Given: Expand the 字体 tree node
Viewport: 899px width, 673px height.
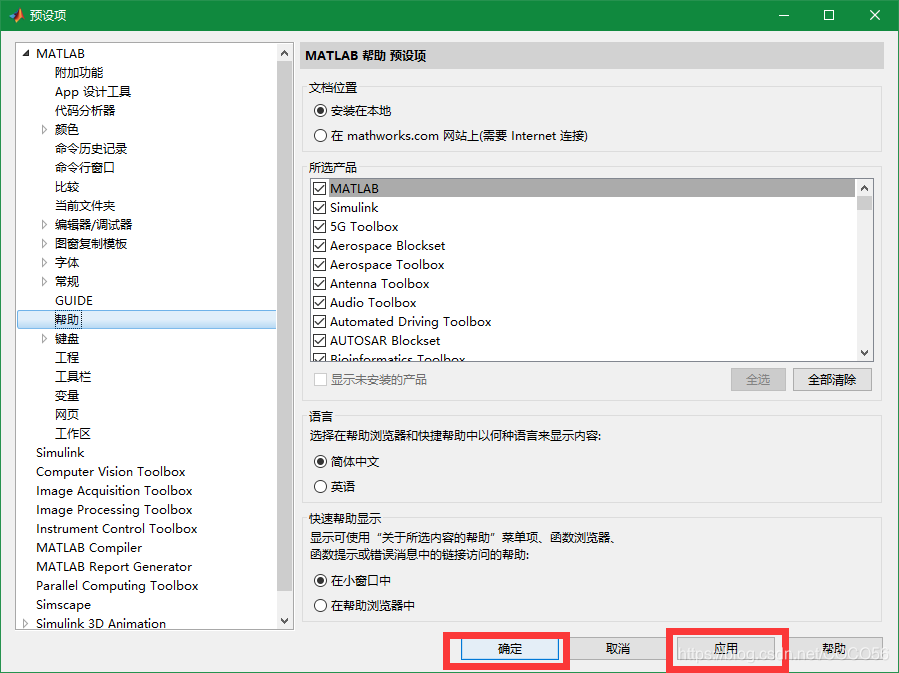Looking at the screenshot, I should click(44, 263).
